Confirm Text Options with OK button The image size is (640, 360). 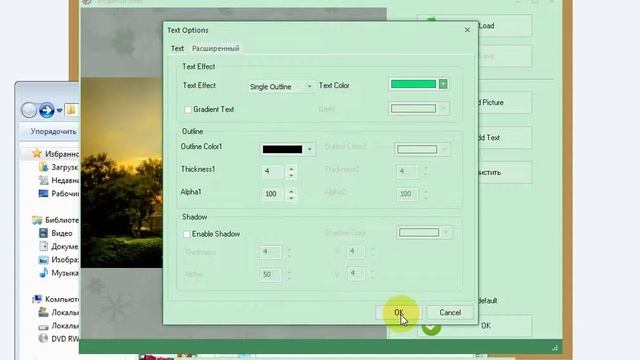[x=398, y=313]
